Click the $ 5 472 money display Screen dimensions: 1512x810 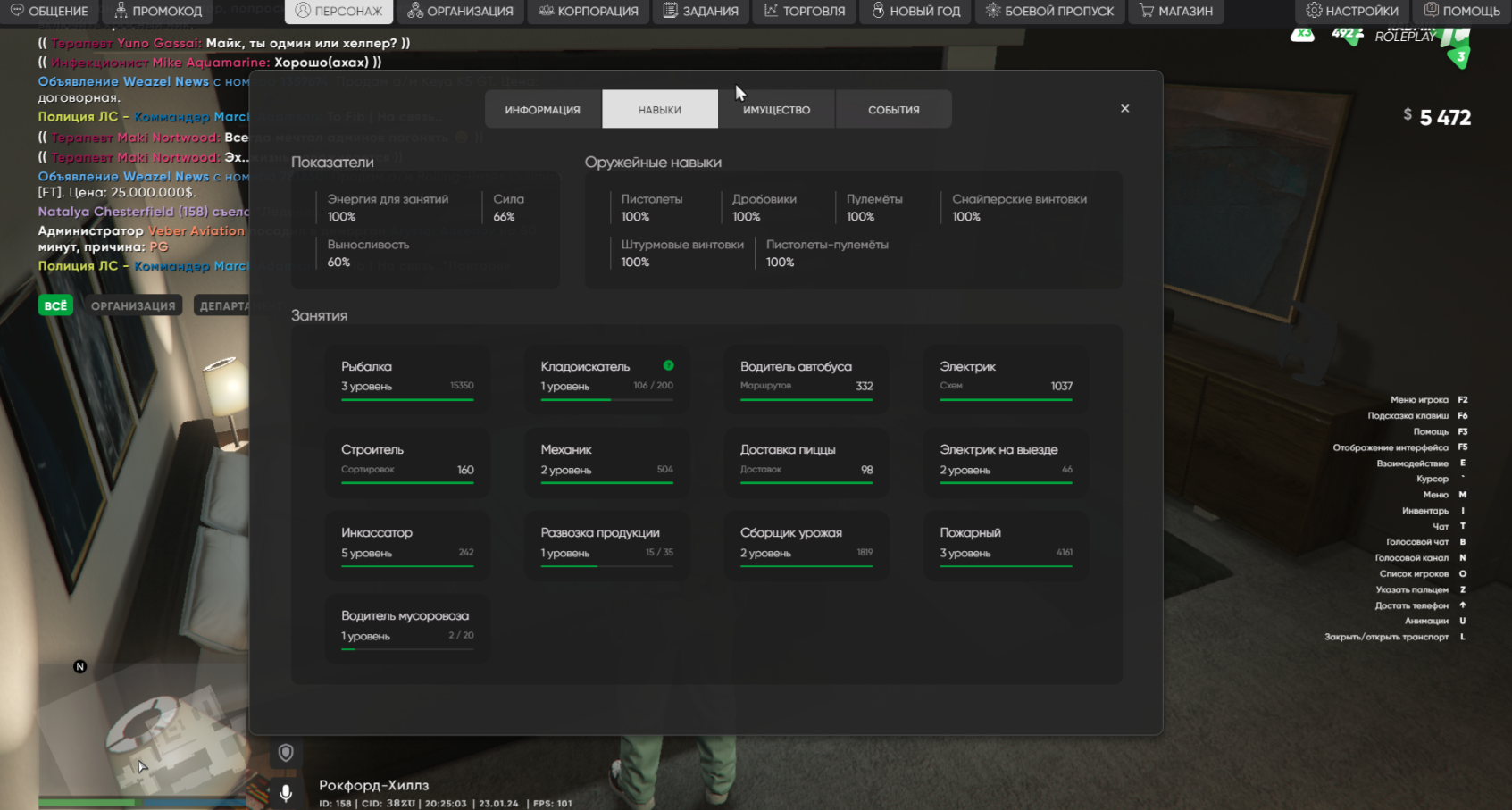point(1437,117)
